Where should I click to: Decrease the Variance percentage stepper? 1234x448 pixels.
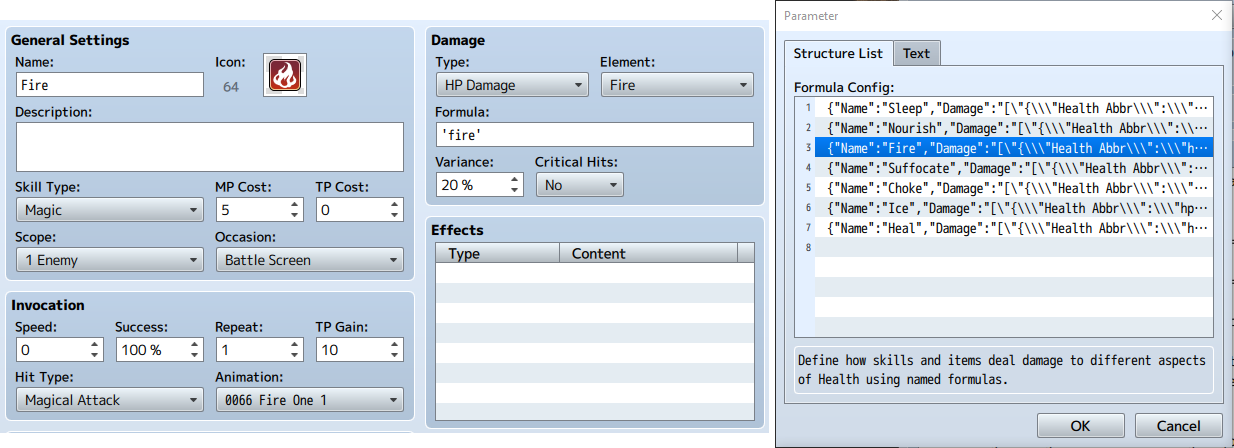coord(515,191)
